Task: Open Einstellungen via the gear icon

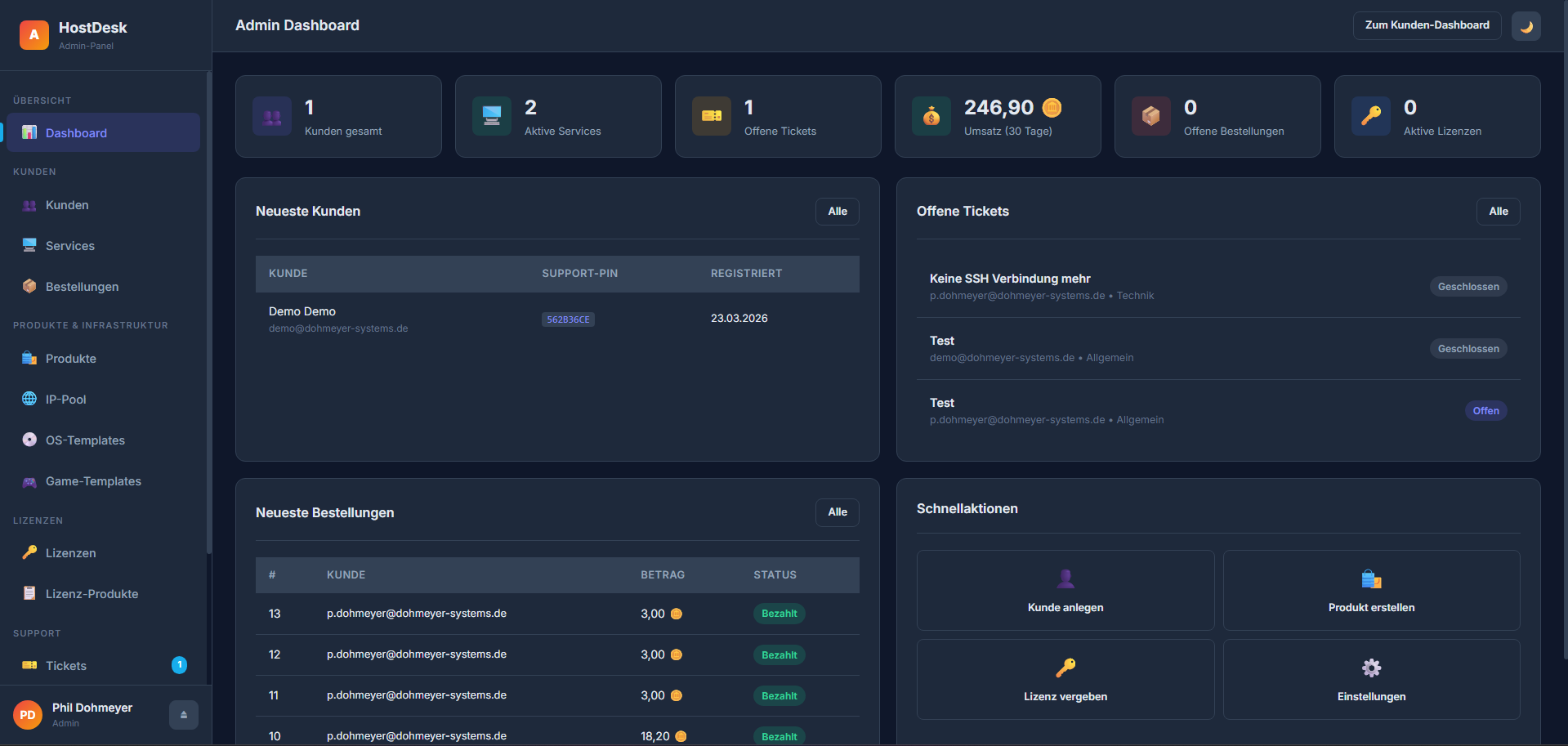Action: coord(1371,667)
